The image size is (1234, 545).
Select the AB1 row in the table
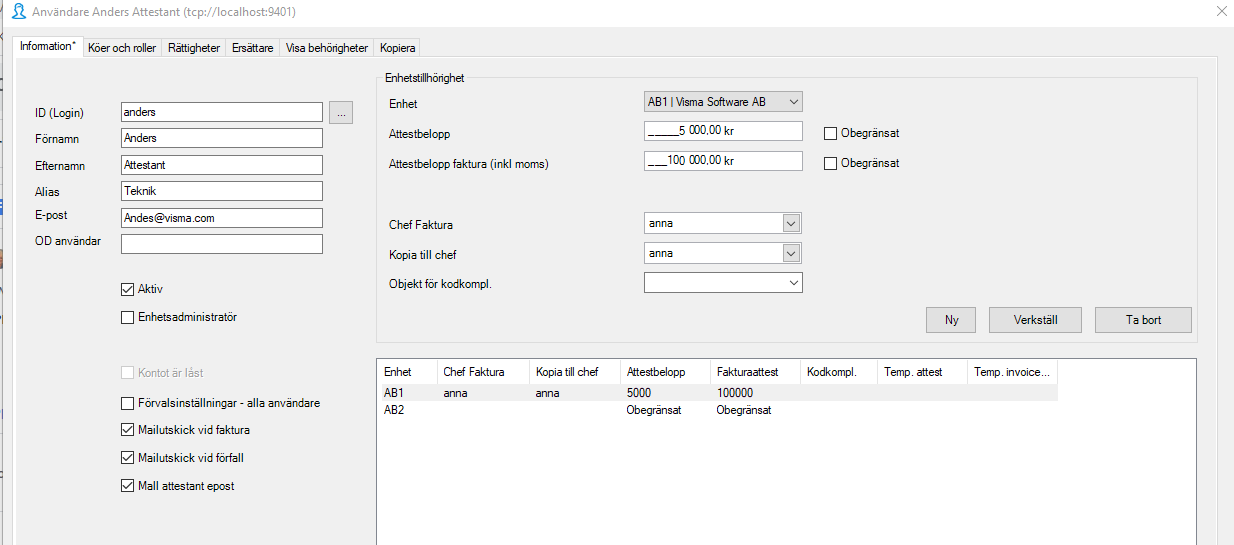[717, 393]
